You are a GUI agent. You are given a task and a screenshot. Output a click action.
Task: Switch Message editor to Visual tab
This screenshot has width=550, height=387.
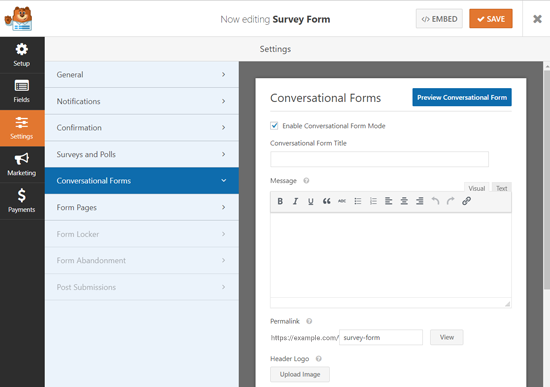(x=477, y=188)
